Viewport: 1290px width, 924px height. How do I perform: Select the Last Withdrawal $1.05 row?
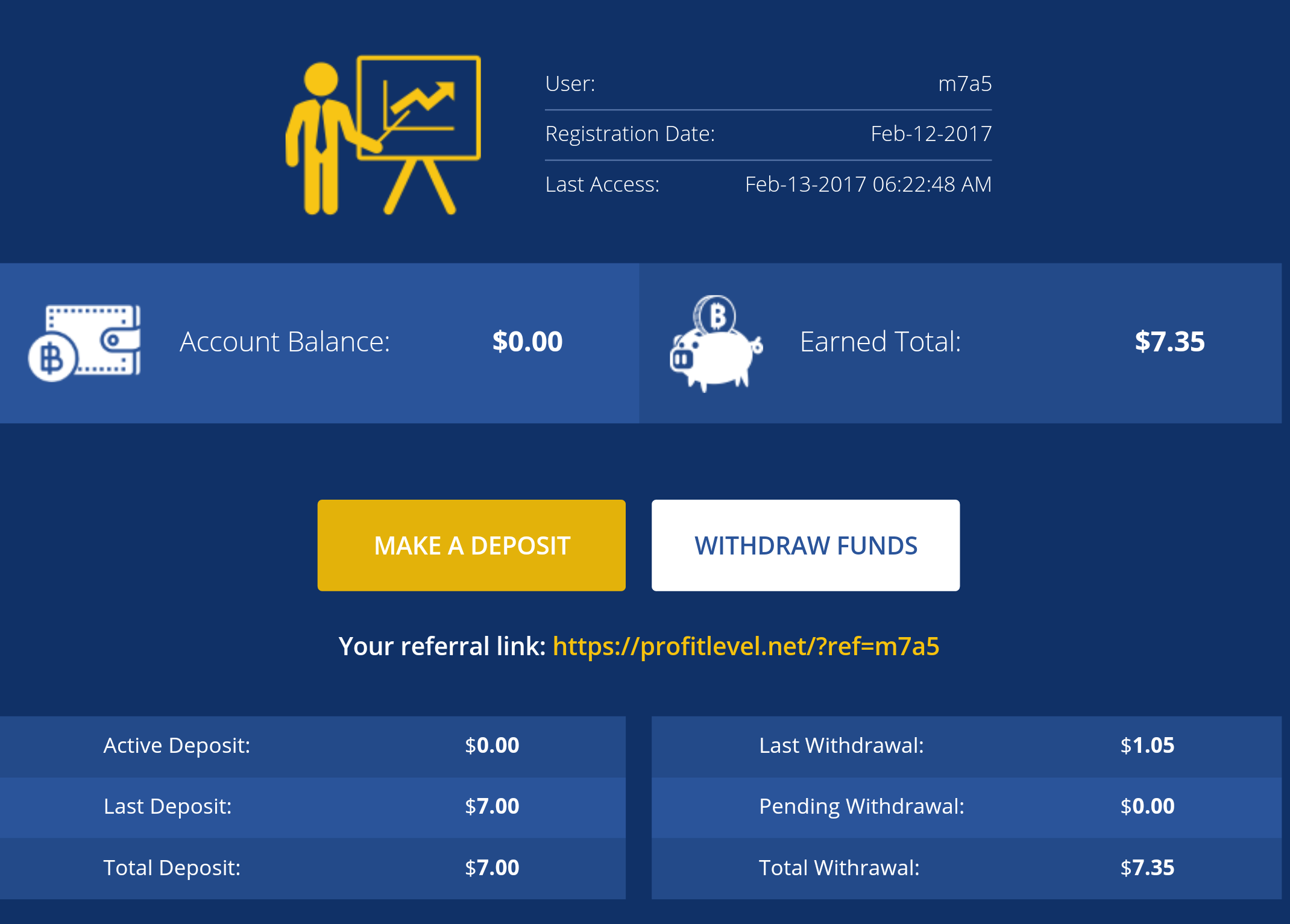point(966,746)
